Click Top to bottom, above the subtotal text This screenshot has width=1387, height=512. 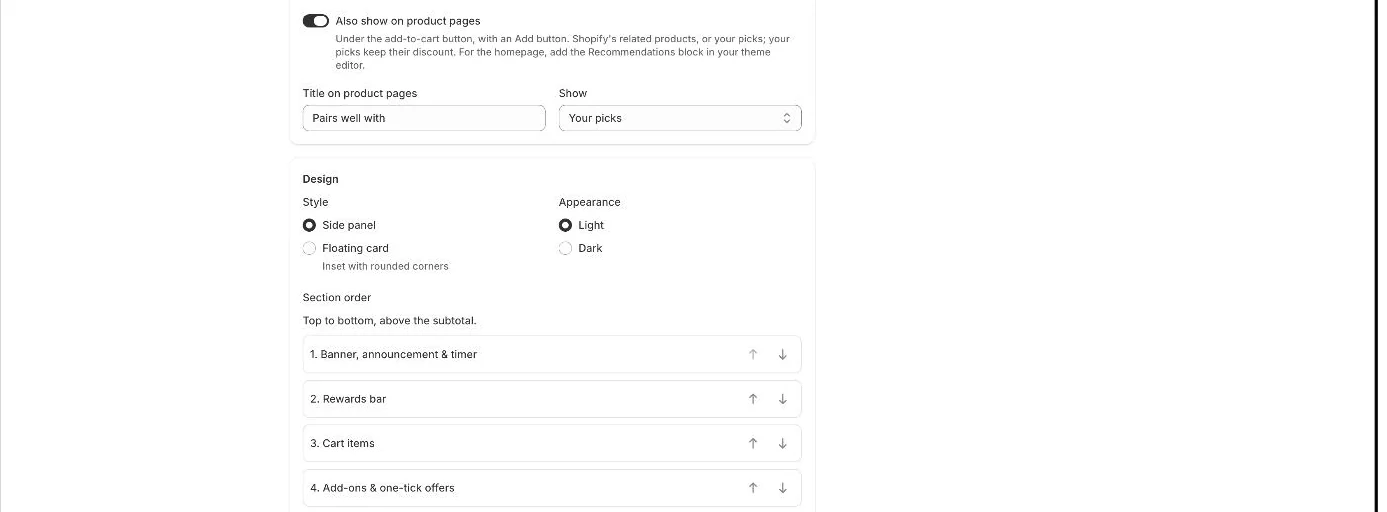coord(390,321)
